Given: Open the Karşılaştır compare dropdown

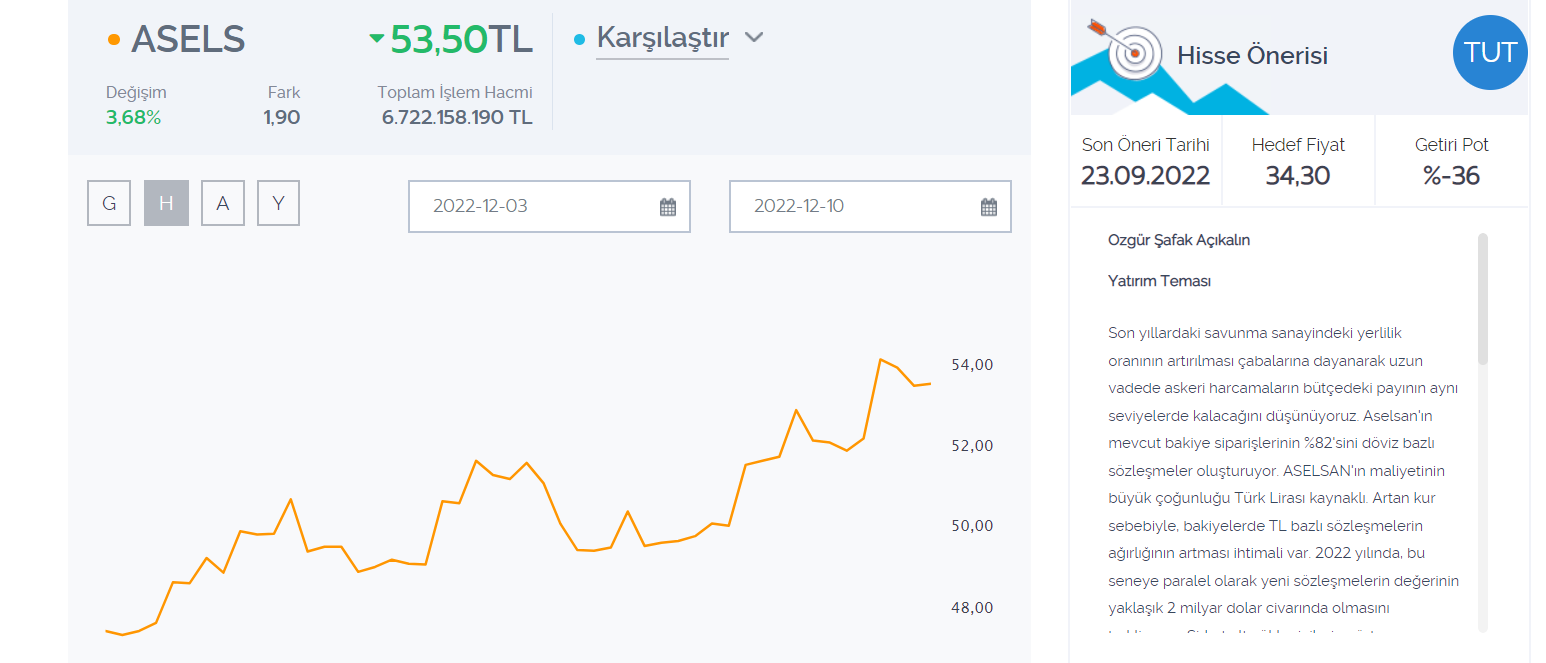Looking at the screenshot, I should click(662, 38).
